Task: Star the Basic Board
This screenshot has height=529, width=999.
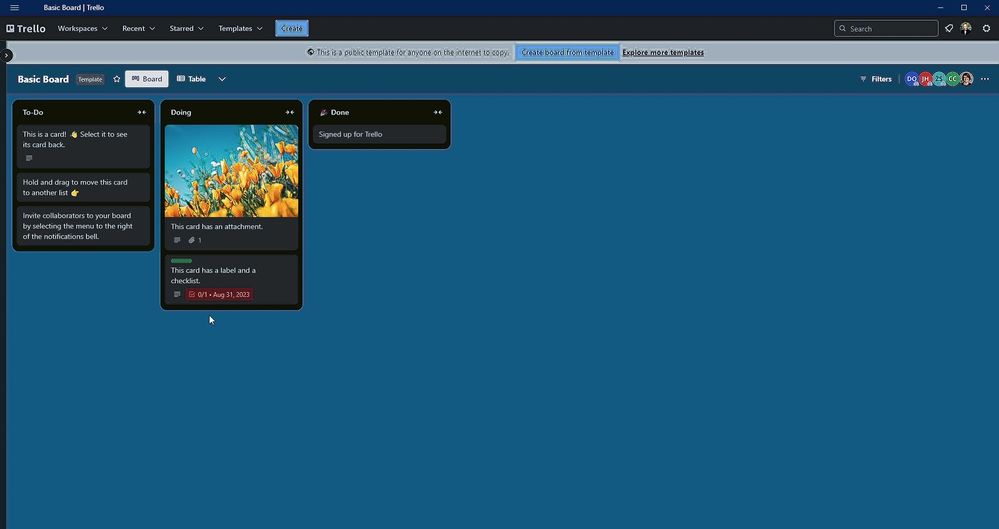Action: (117, 79)
